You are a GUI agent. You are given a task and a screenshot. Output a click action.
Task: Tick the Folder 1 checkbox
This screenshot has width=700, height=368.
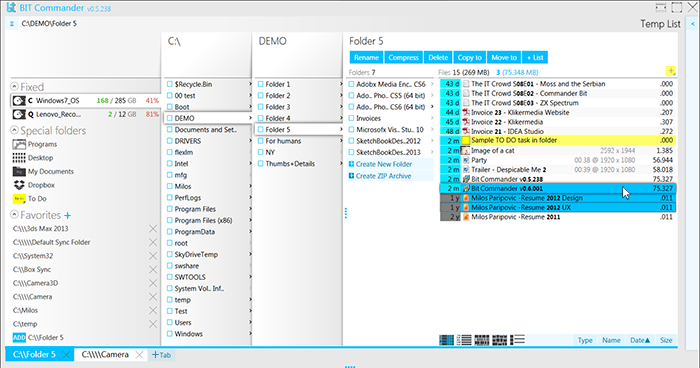(261, 84)
